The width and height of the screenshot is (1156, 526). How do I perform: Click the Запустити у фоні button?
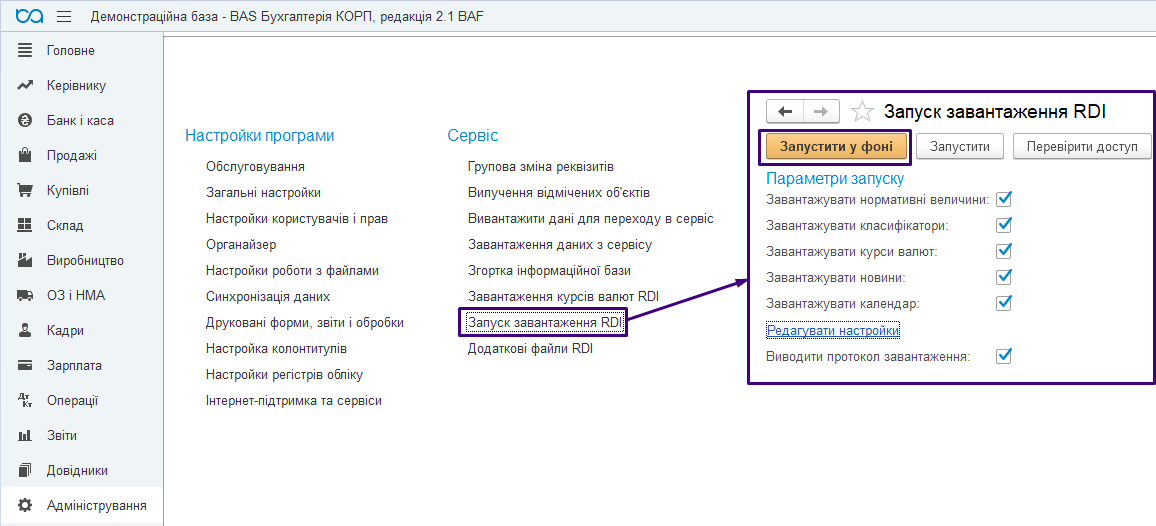(836, 147)
